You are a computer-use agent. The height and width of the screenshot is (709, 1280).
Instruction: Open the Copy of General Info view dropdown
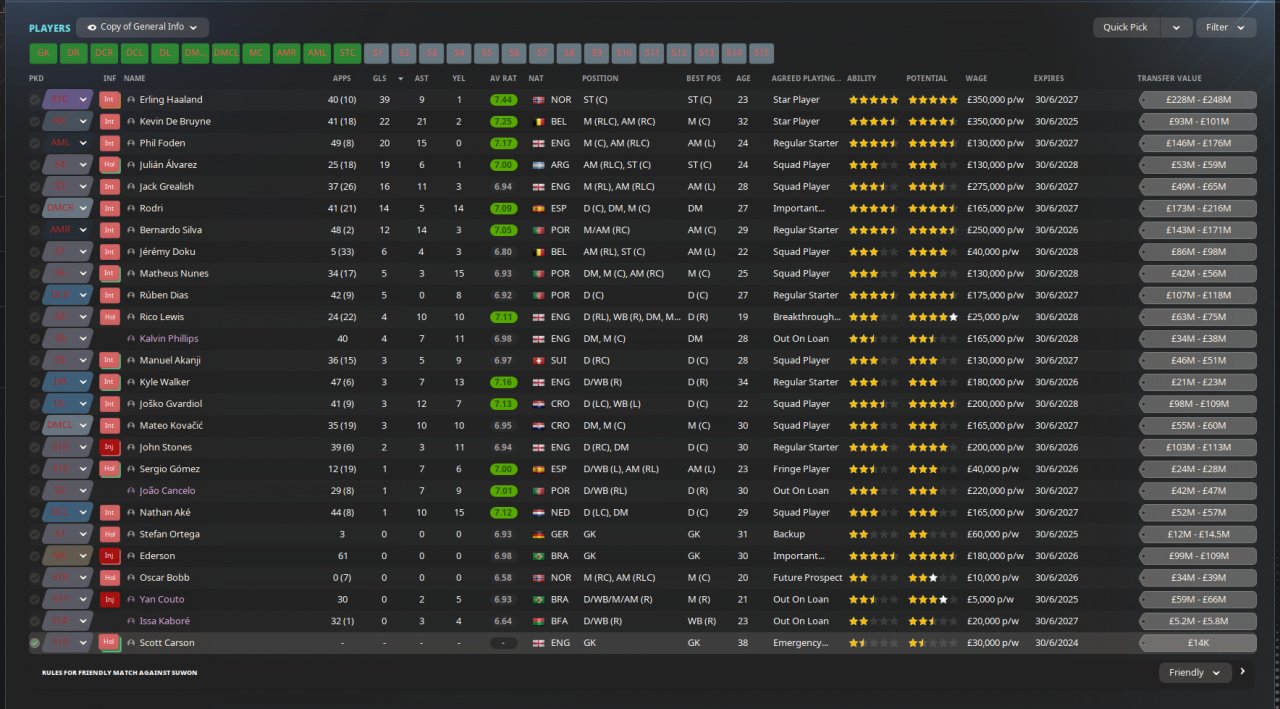(x=143, y=27)
